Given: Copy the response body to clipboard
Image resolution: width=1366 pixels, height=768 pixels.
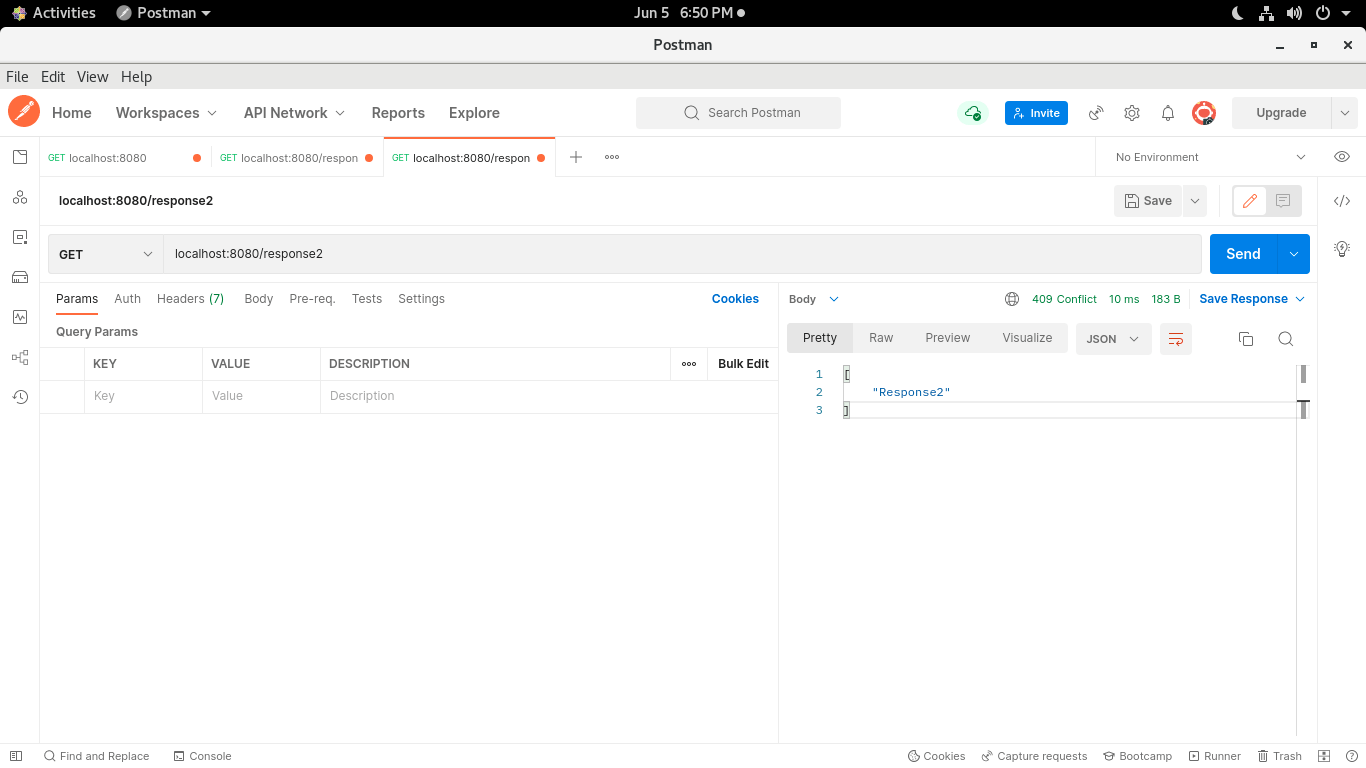Looking at the screenshot, I should (1245, 339).
